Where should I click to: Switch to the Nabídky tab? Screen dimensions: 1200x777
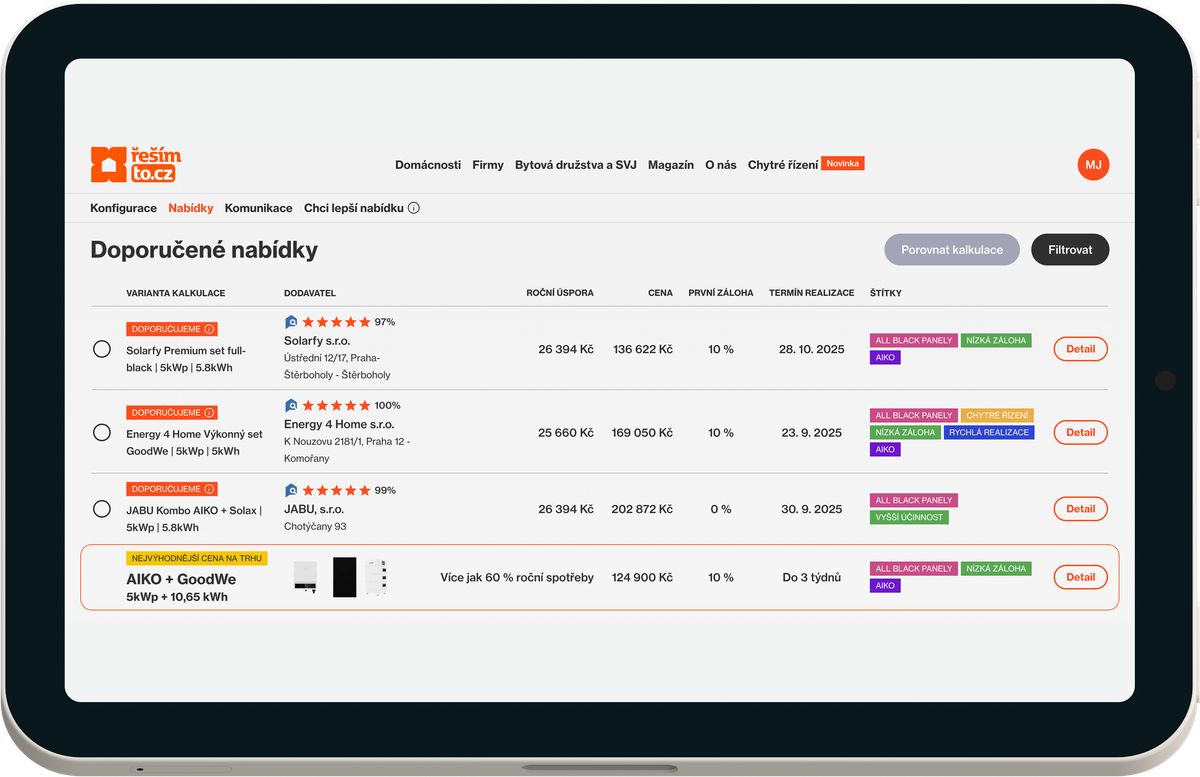191,208
